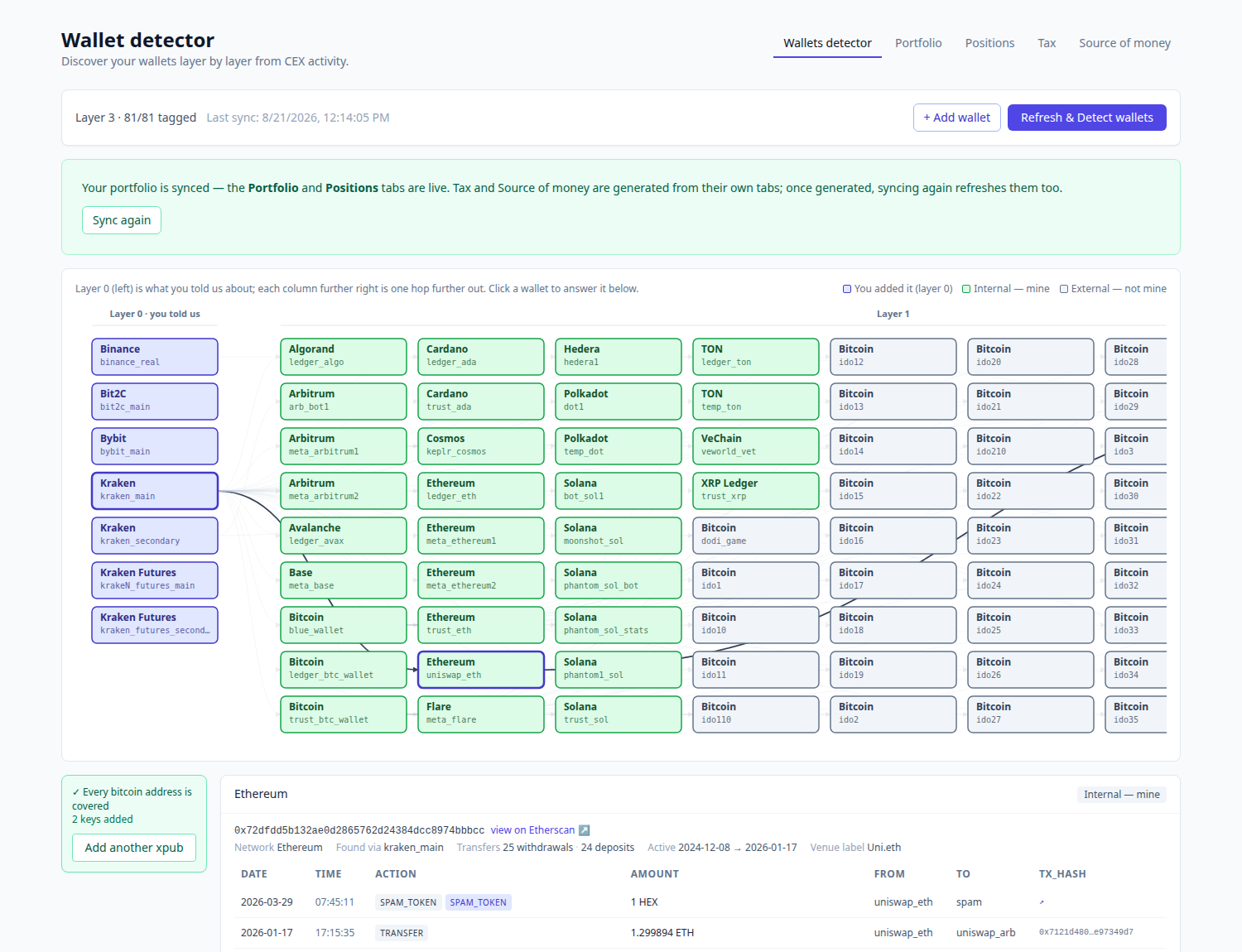
Task: Open transaction hash 0x7121d480…e97349d7
Action: point(1086,932)
